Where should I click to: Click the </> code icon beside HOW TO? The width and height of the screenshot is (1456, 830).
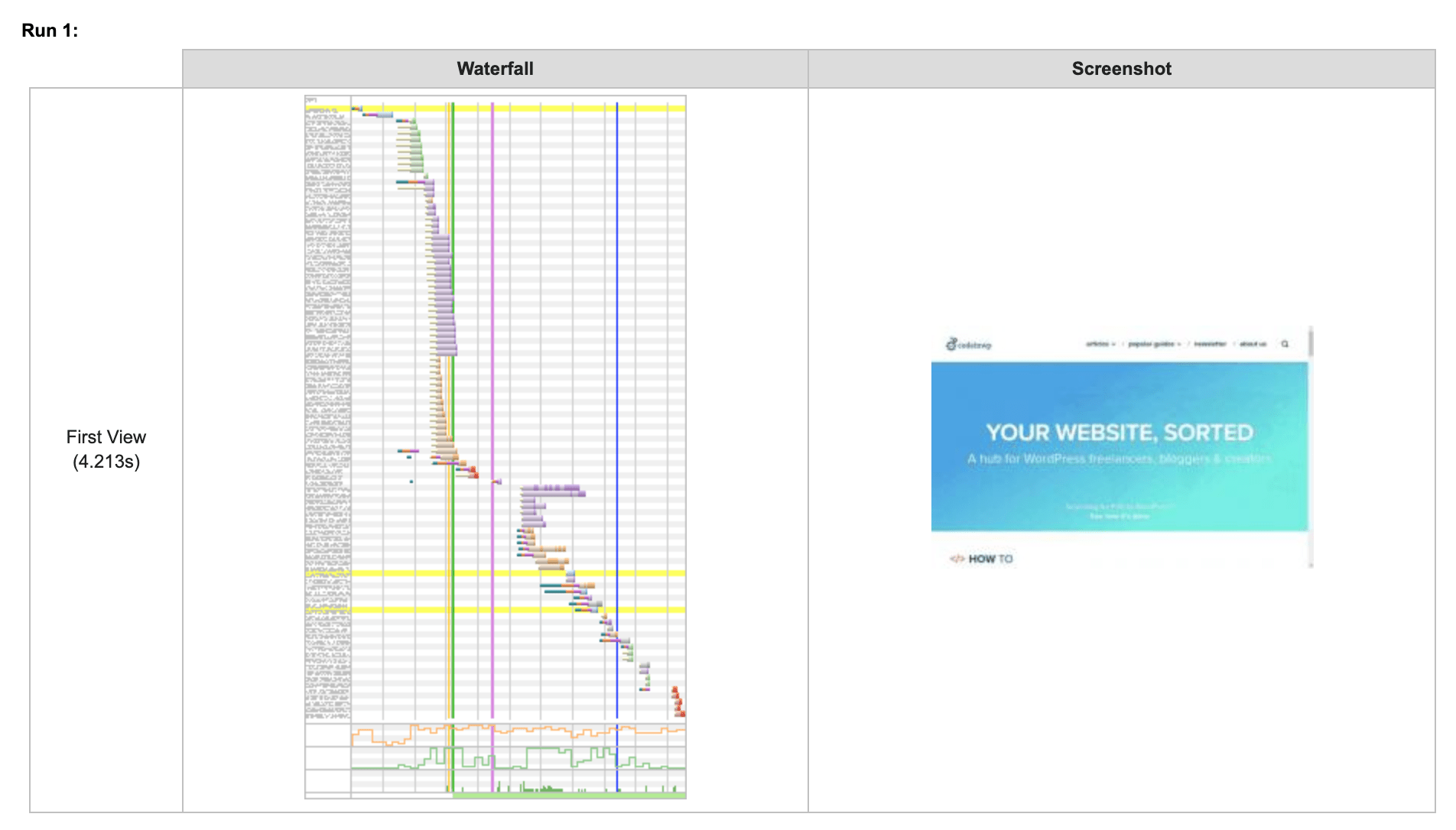pos(956,559)
